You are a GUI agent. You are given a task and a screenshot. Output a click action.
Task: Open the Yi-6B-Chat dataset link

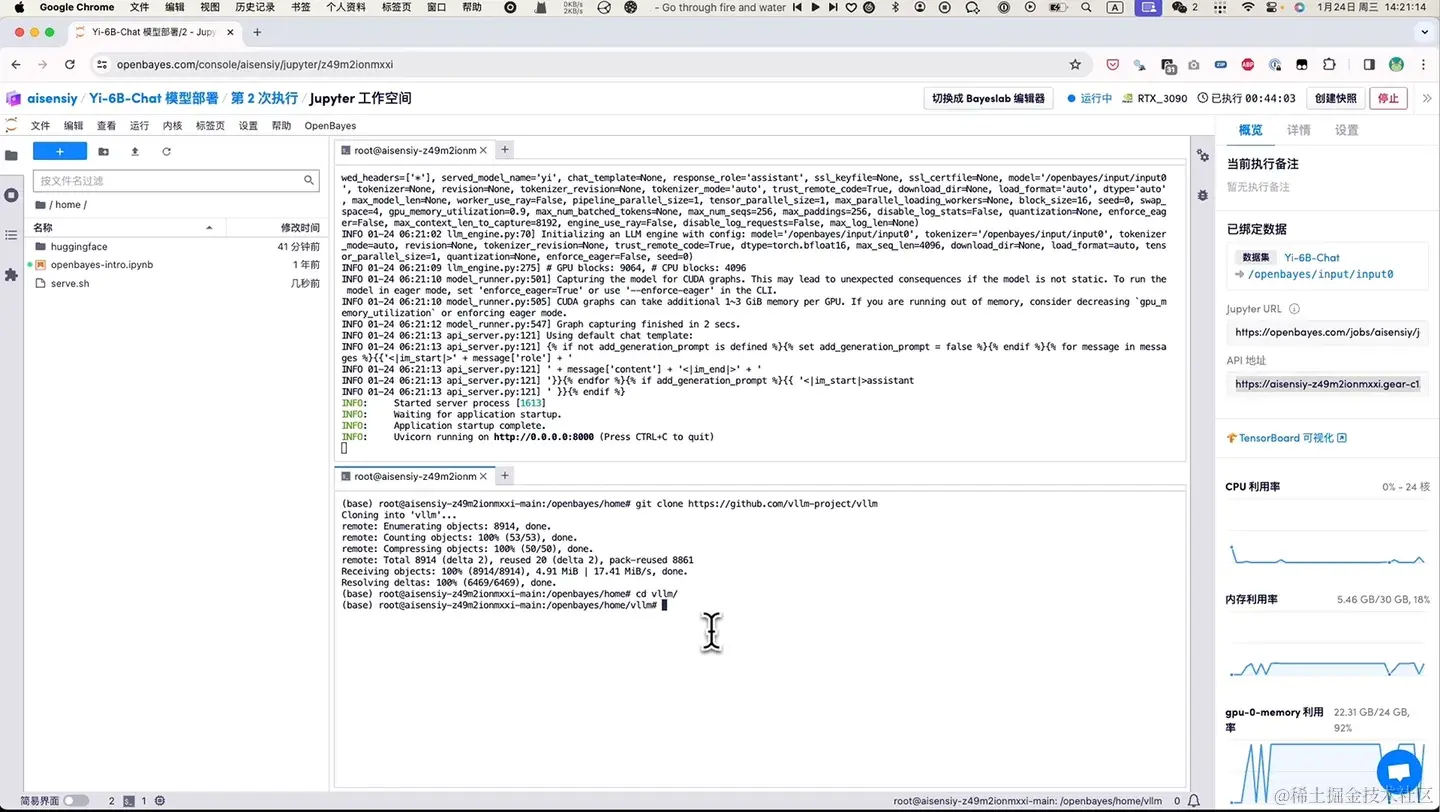[x=1312, y=257]
